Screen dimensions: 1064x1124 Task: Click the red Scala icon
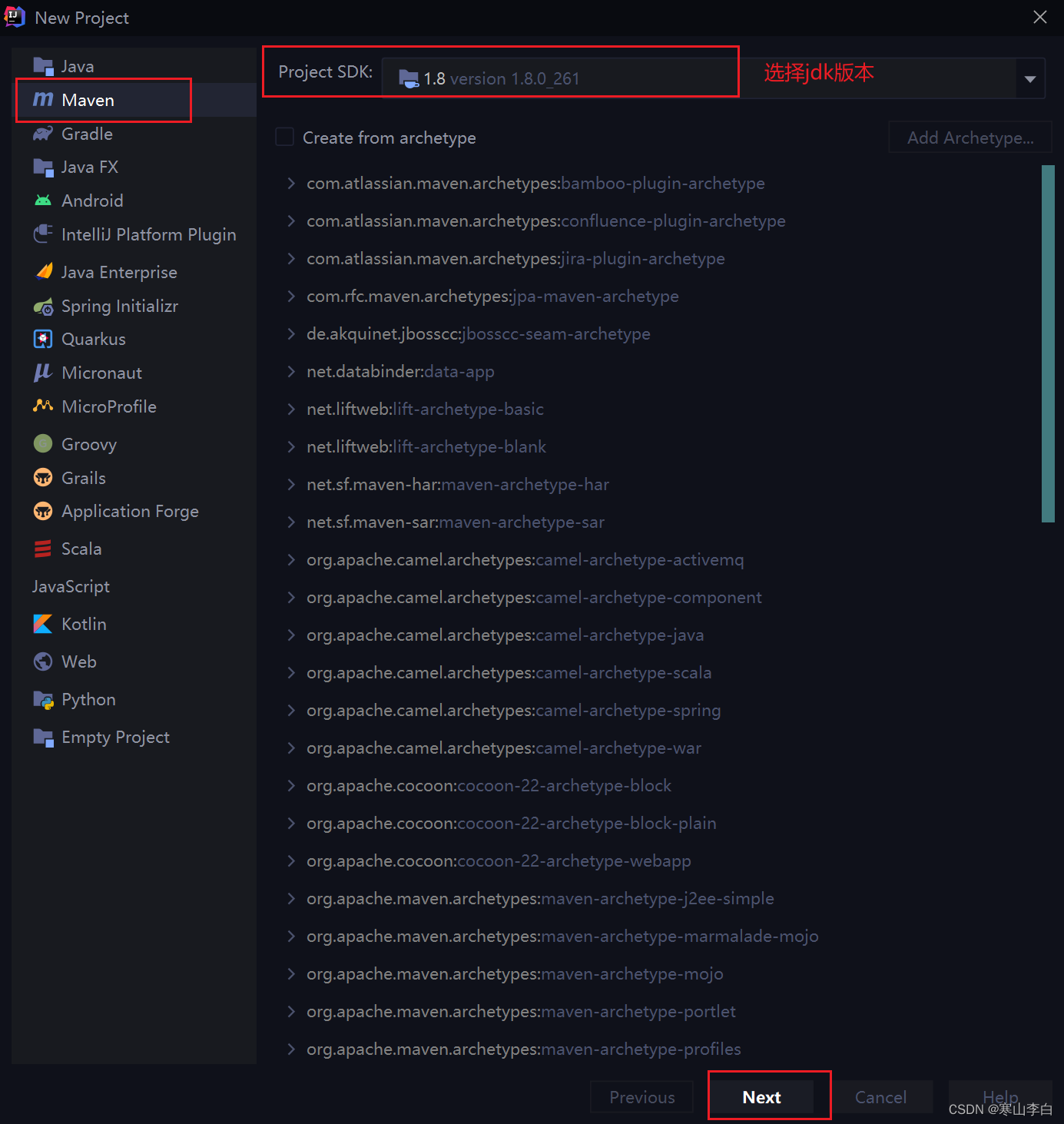[43, 549]
